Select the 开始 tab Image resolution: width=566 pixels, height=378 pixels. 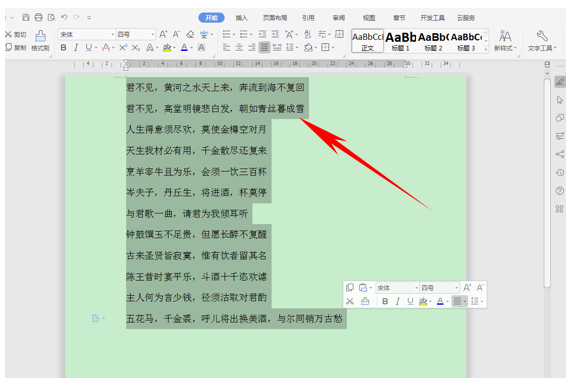212,18
